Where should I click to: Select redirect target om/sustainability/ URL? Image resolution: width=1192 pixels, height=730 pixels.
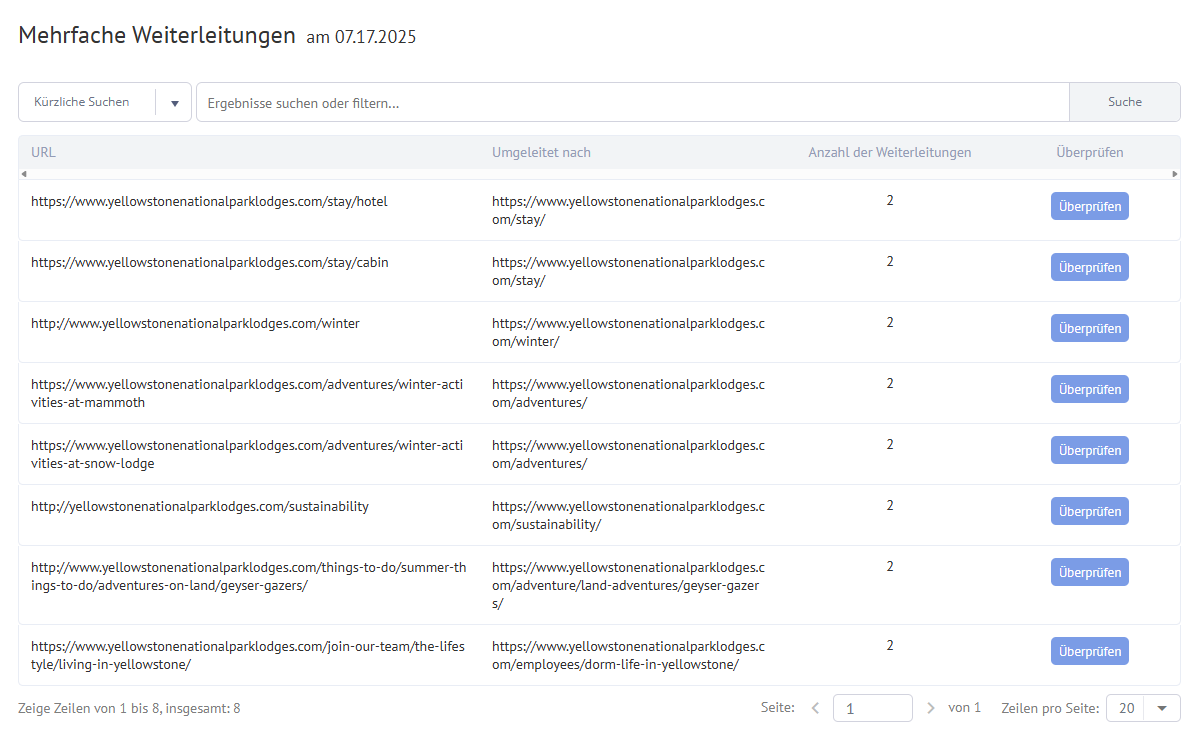pos(628,516)
